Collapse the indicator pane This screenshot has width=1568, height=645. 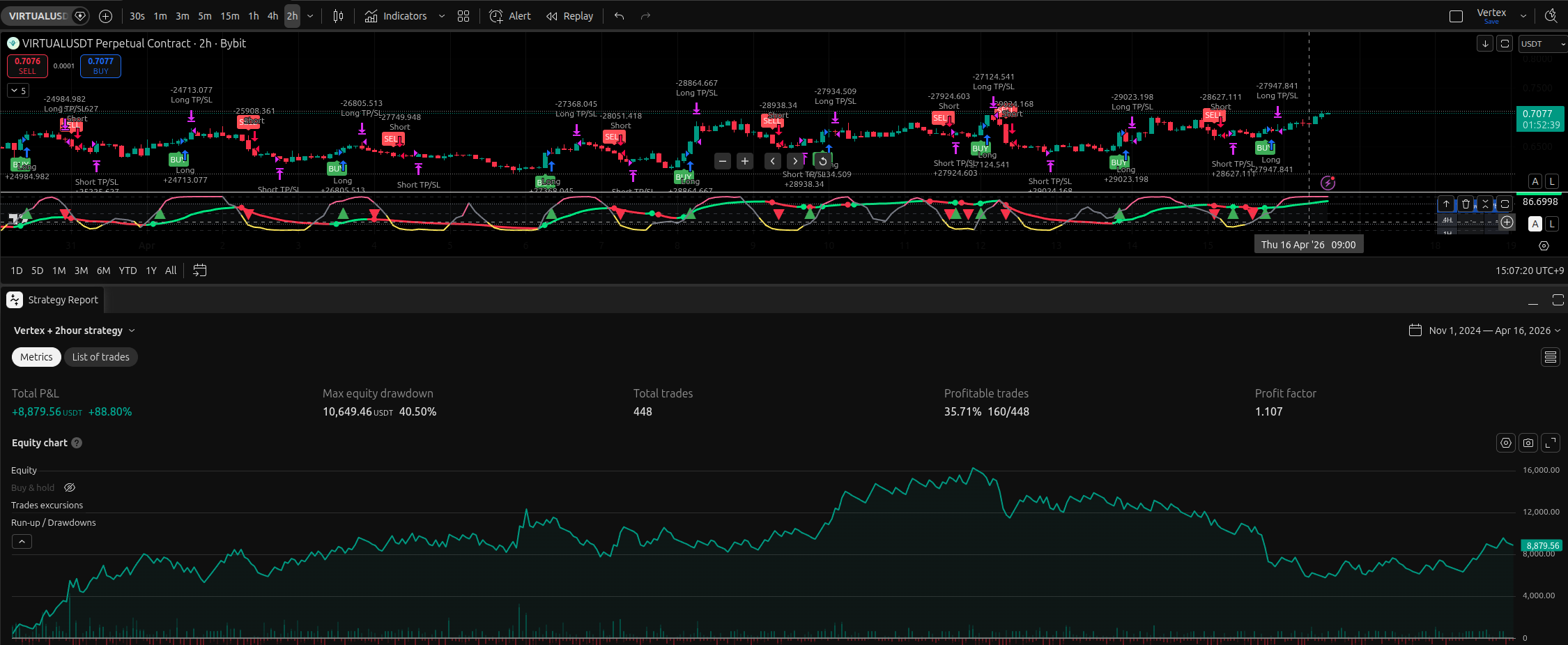click(x=1485, y=204)
